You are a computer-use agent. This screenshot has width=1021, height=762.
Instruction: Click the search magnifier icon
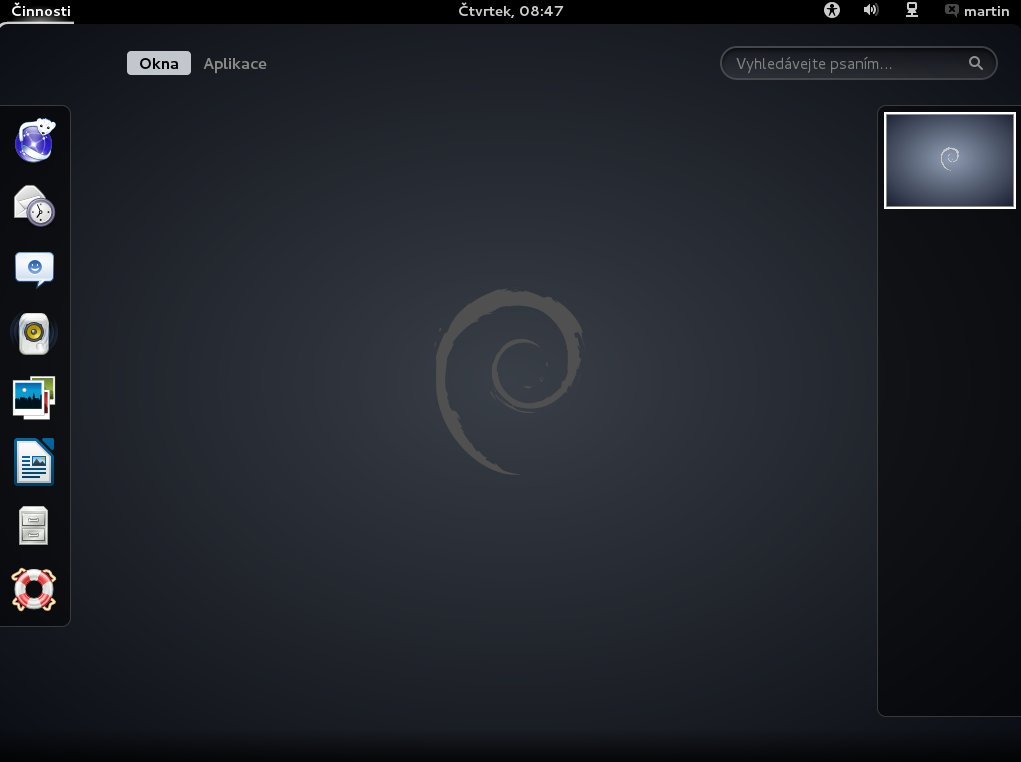click(975, 63)
